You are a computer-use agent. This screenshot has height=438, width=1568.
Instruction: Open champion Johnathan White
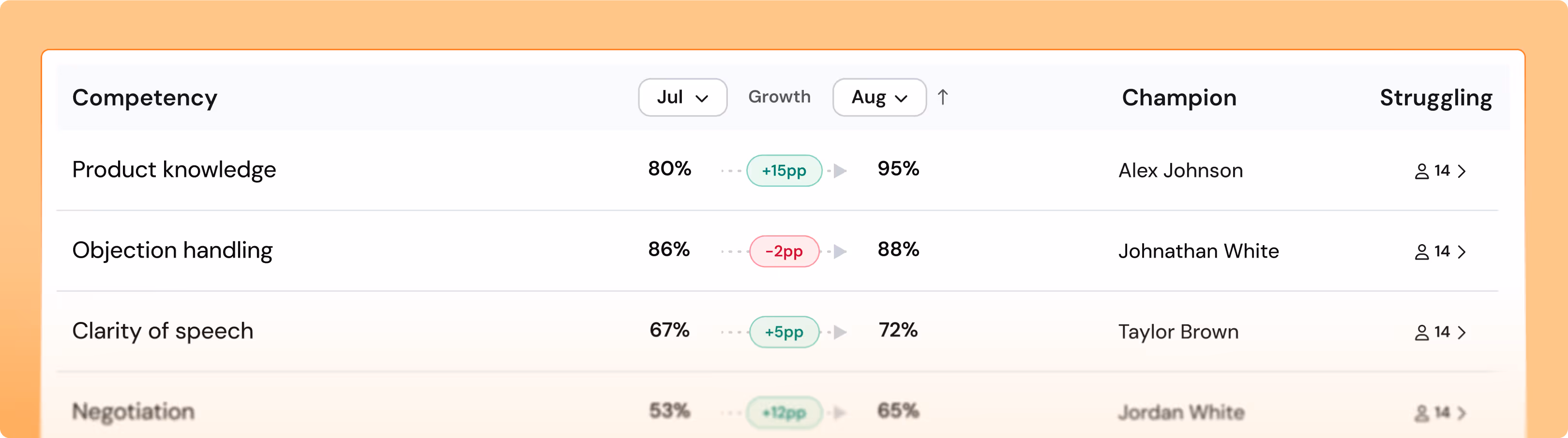pyautogui.click(x=1199, y=251)
